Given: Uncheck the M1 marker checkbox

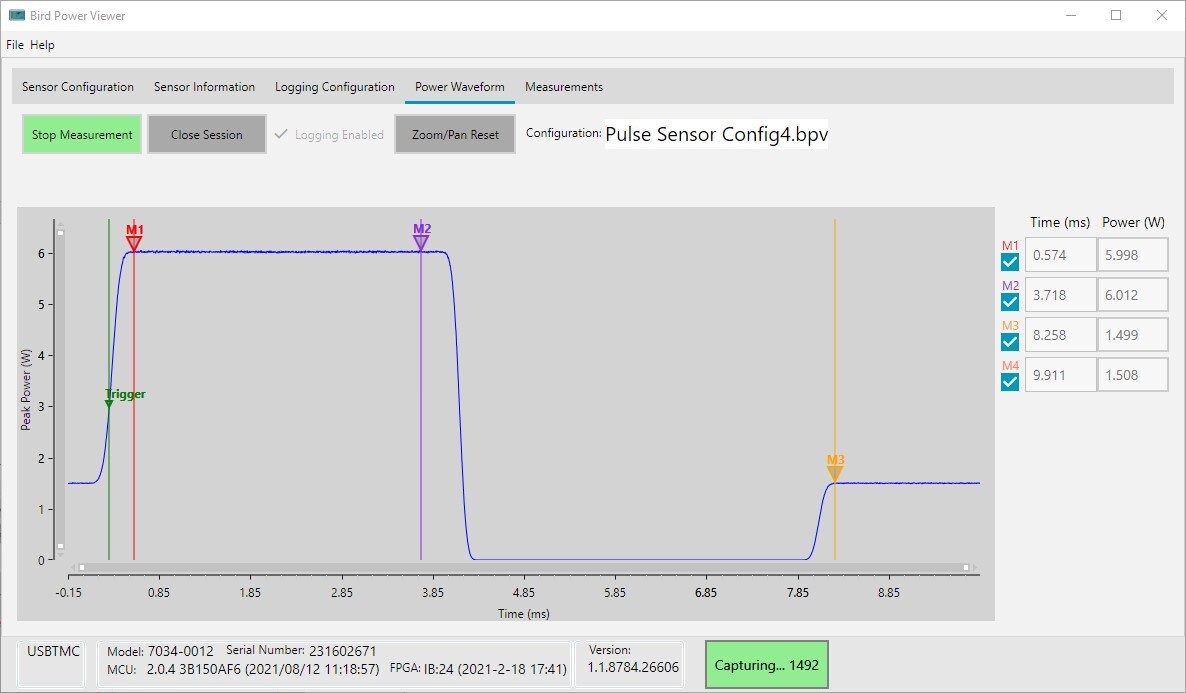Looking at the screenshot, I should pyautogui.click(x=1009, y=262).
